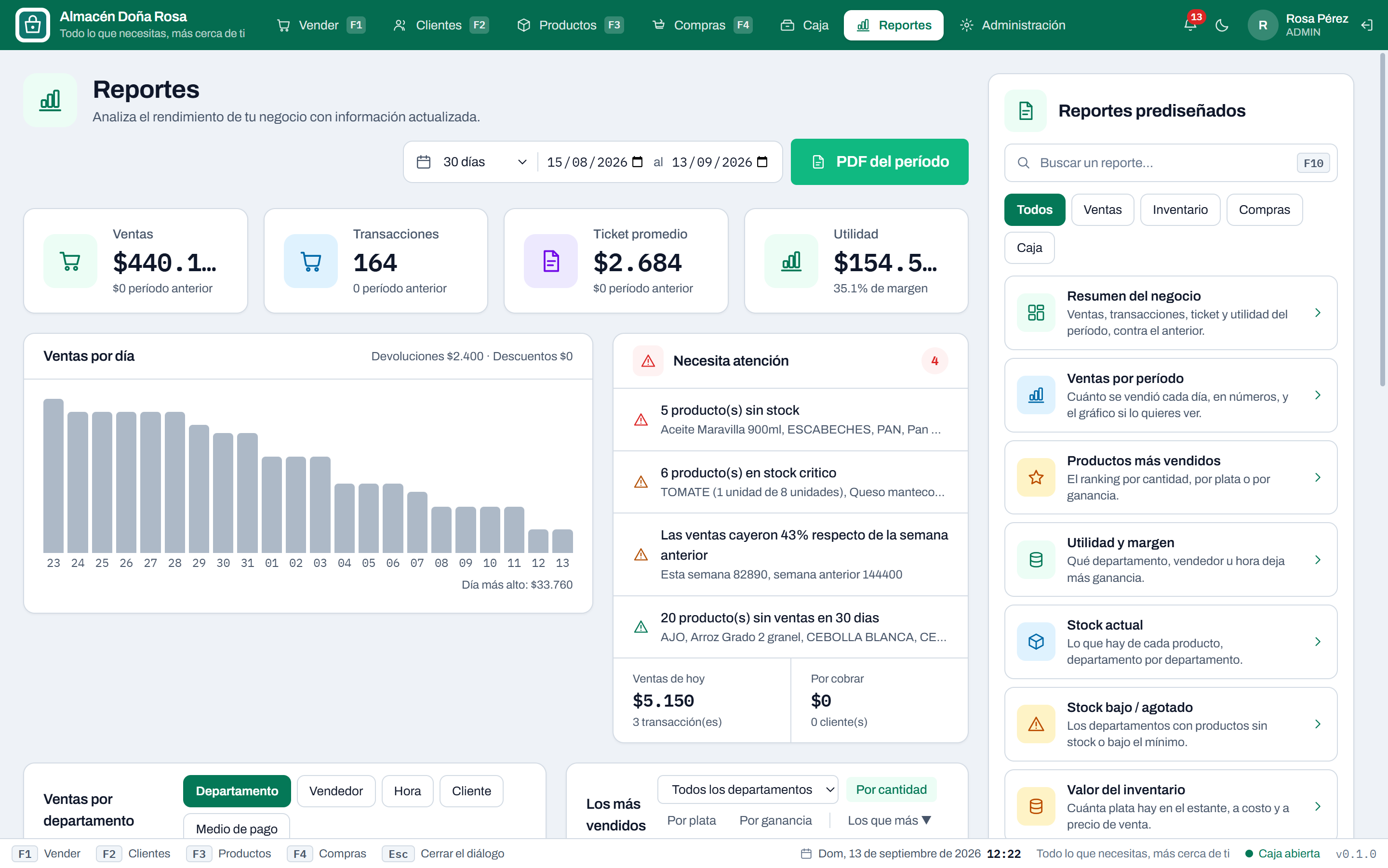
Task: Click the R user avatar
Action: [1262, 25]
